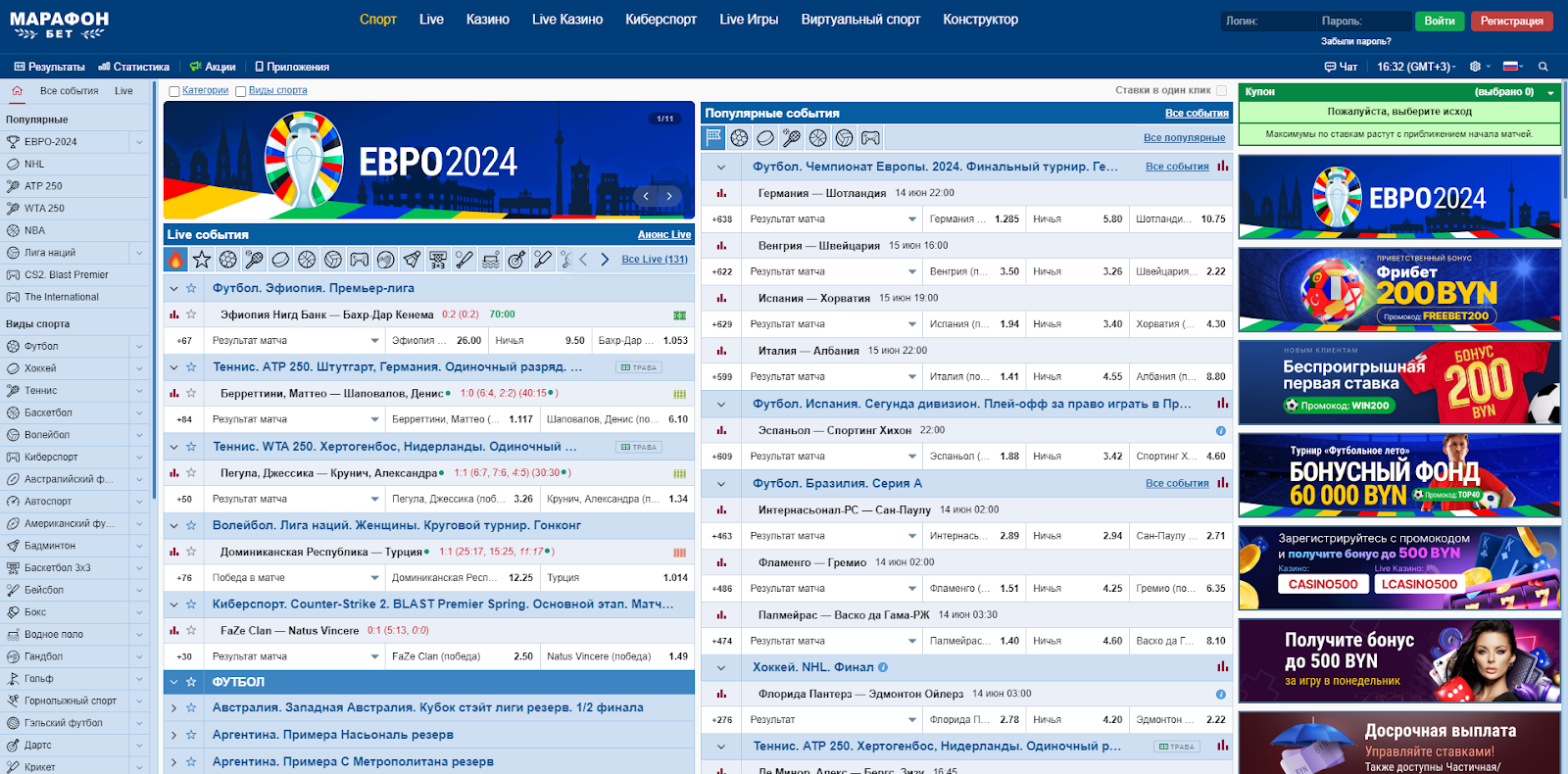Filter Live события by badminton shuttlecock icon
Viewport: 1568px width, 774px height.
click(413, 260)
